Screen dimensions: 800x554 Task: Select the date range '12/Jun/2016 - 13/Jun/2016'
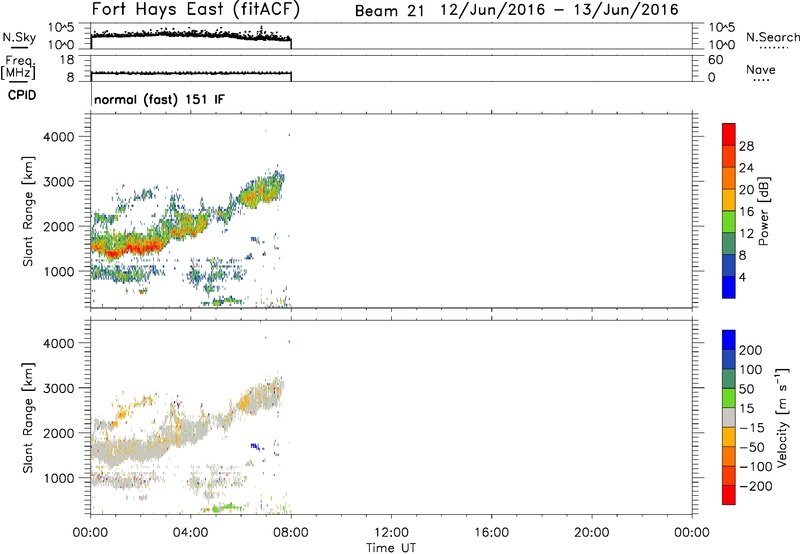coord(560,10)
